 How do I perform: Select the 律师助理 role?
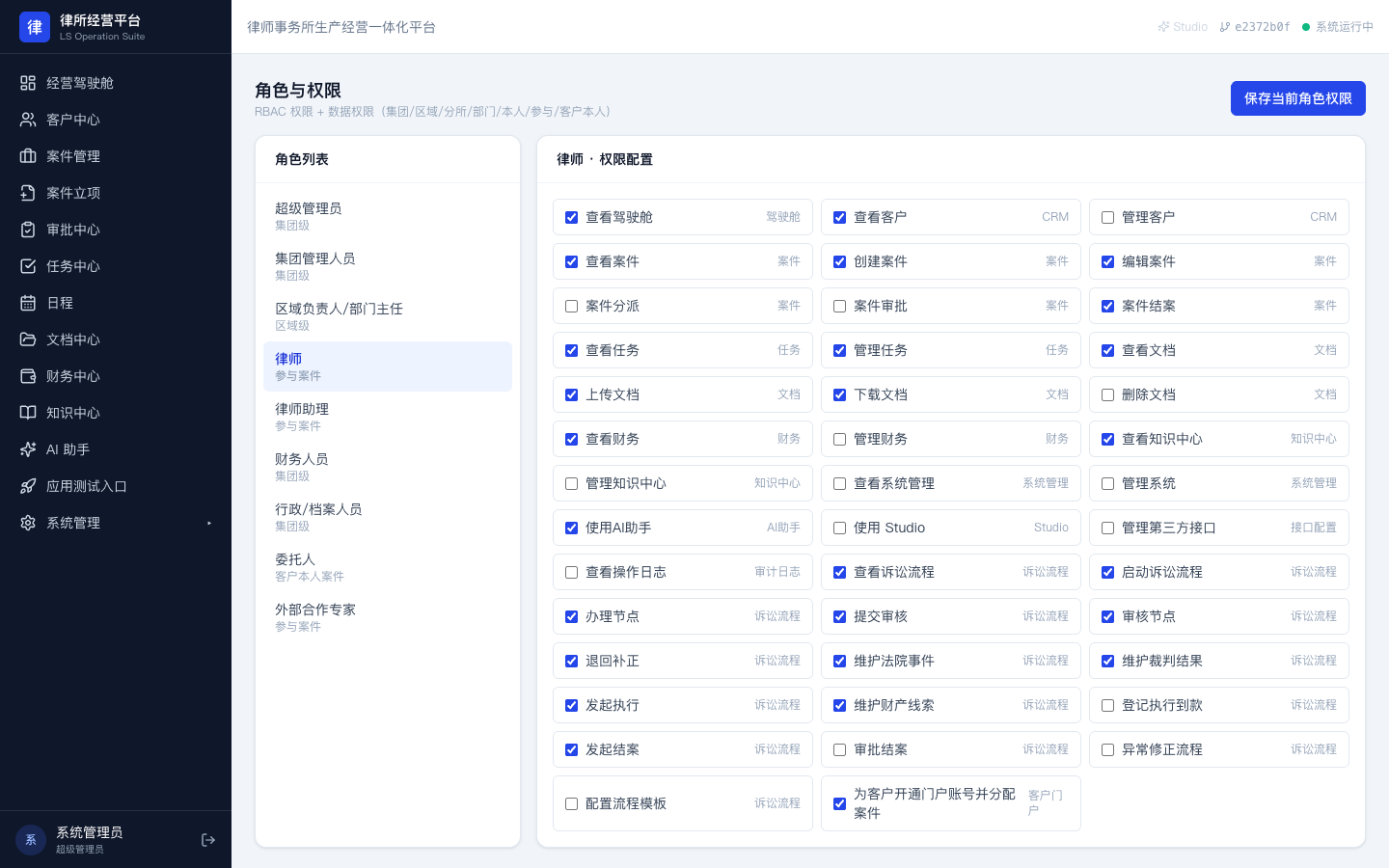pos(388,417)
